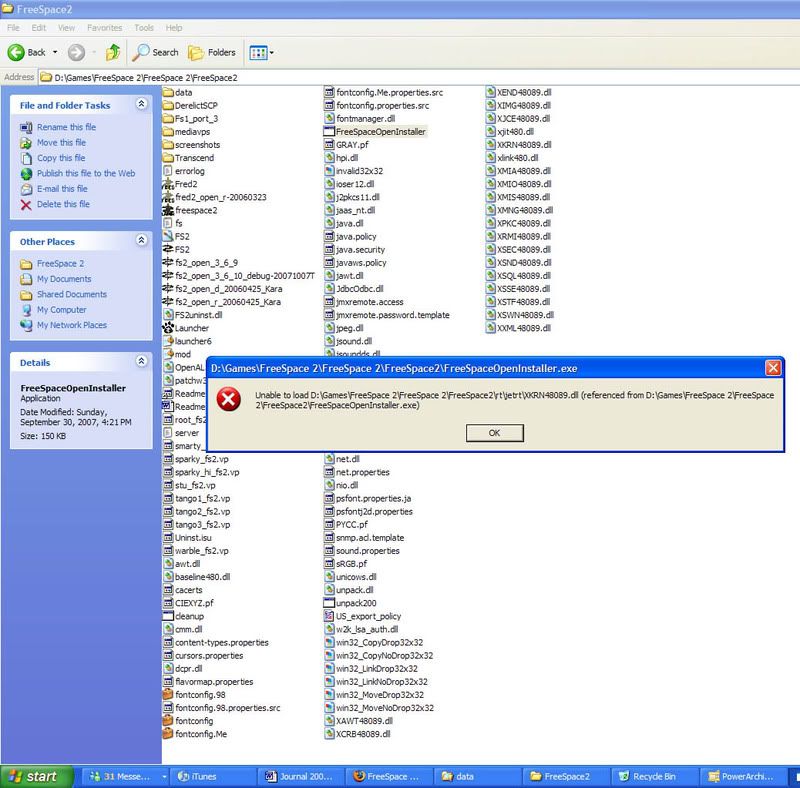Click Delete this file link
Viewport: 800px width, 788px height.
(63, 204)
